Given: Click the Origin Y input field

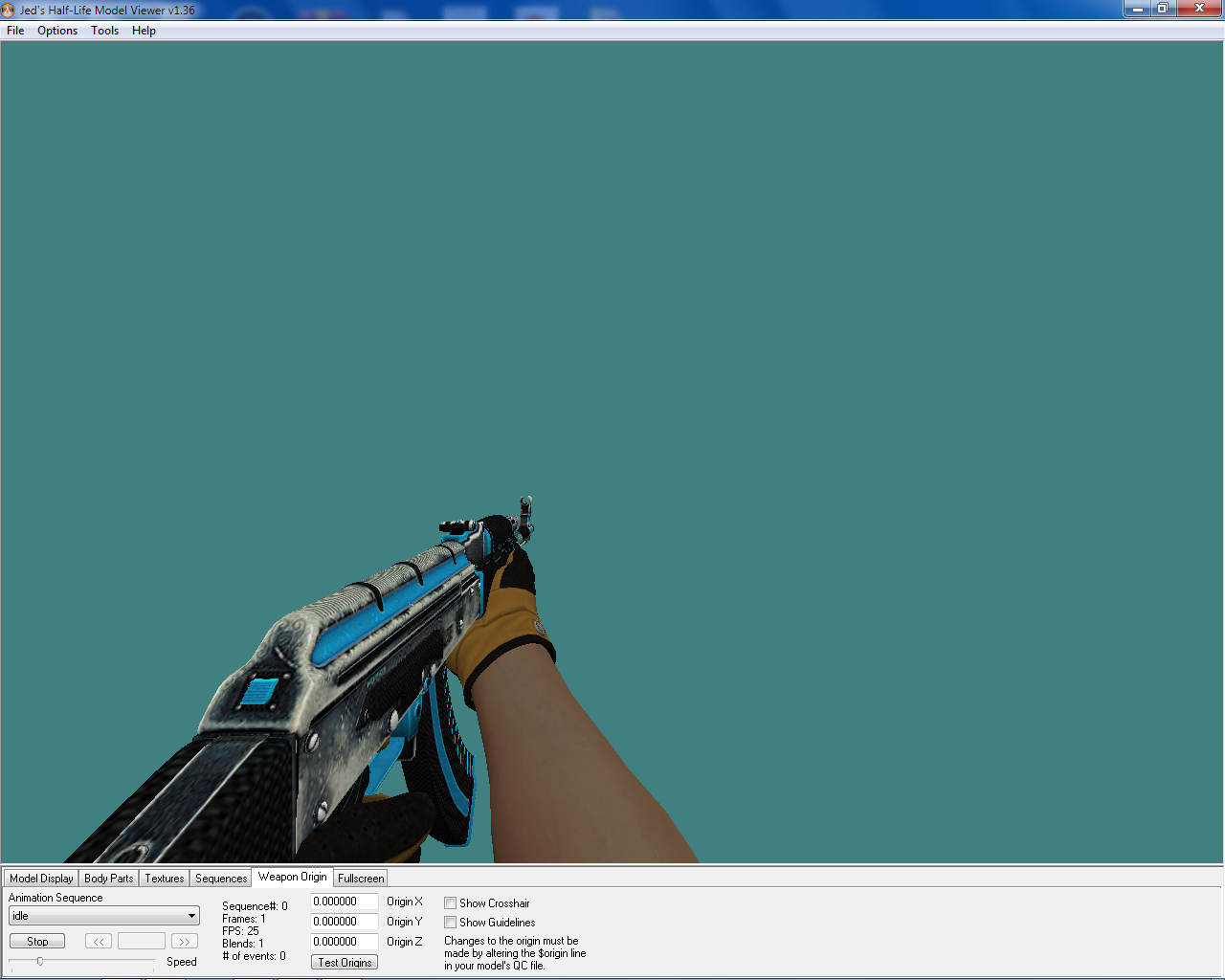Looking at the screenshot, I should tap(345, 922).
